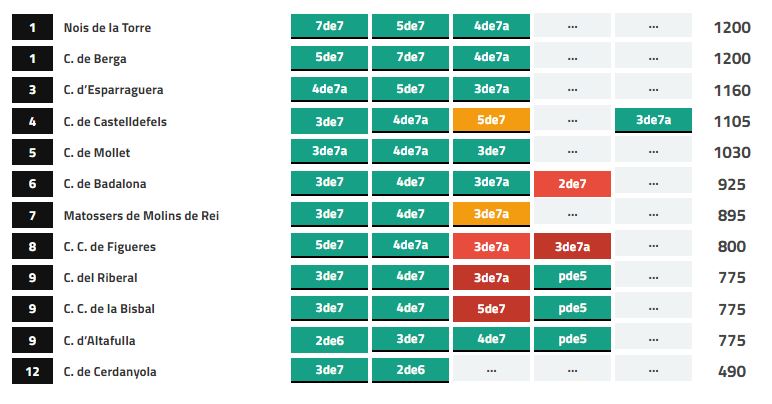Open Matossers de Molins de Rei entry

pyautogui.click(x=141, y=216)
